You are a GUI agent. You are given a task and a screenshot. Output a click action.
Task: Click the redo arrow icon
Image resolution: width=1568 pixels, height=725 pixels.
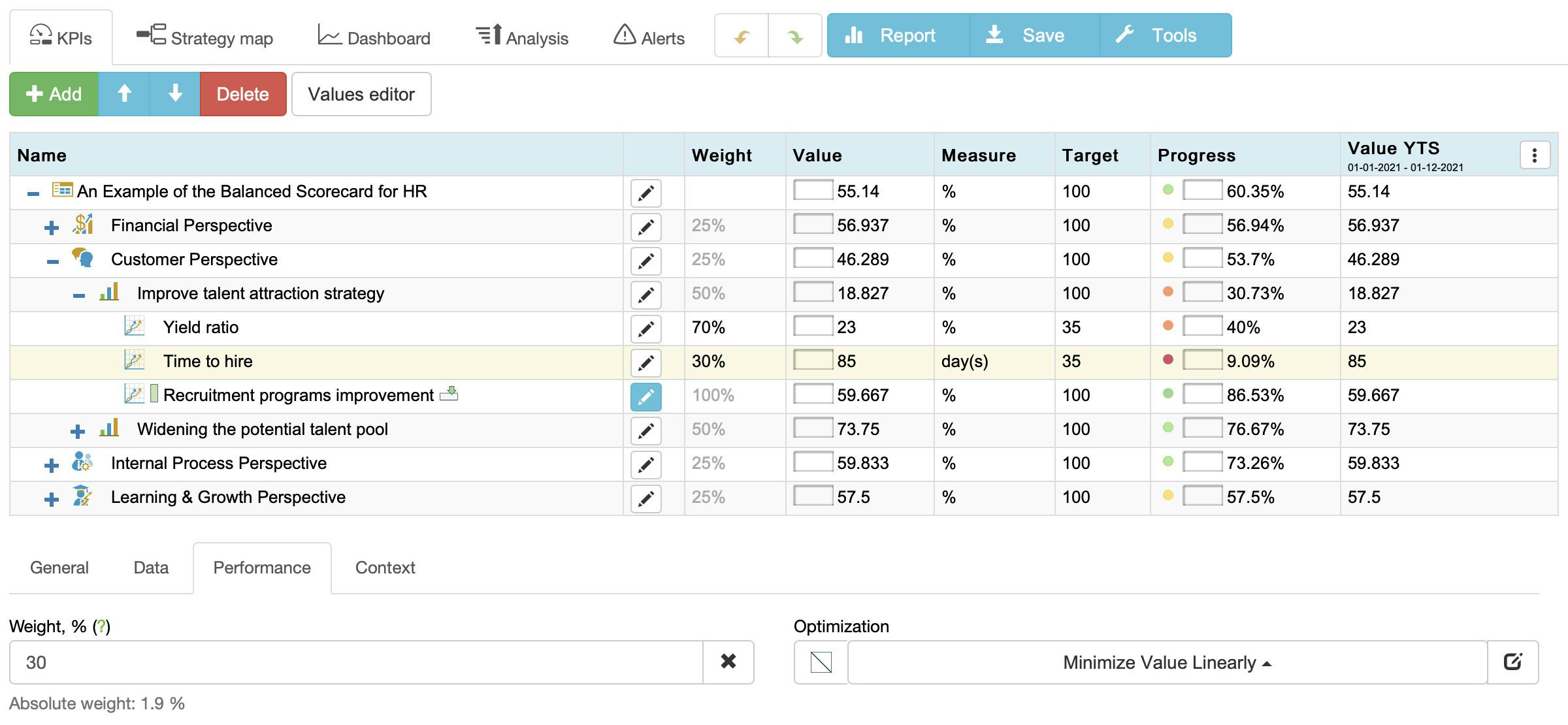pyautogui.click(x=795, y=36)
